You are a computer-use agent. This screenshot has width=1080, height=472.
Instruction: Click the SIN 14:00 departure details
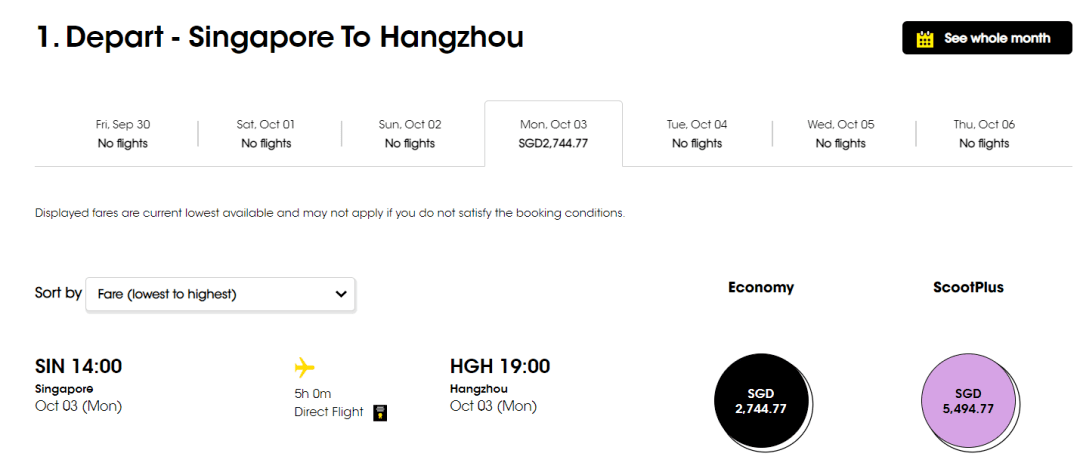(79, 367)
